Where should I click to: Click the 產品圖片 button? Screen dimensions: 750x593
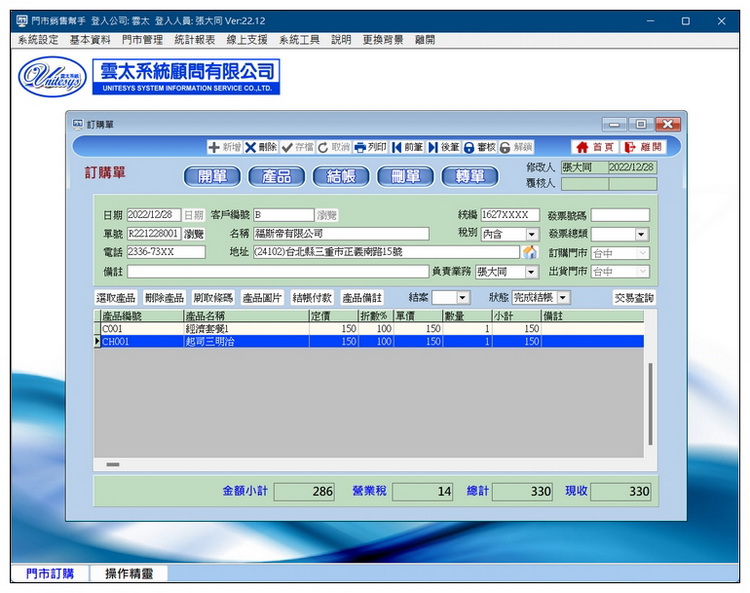262,298
